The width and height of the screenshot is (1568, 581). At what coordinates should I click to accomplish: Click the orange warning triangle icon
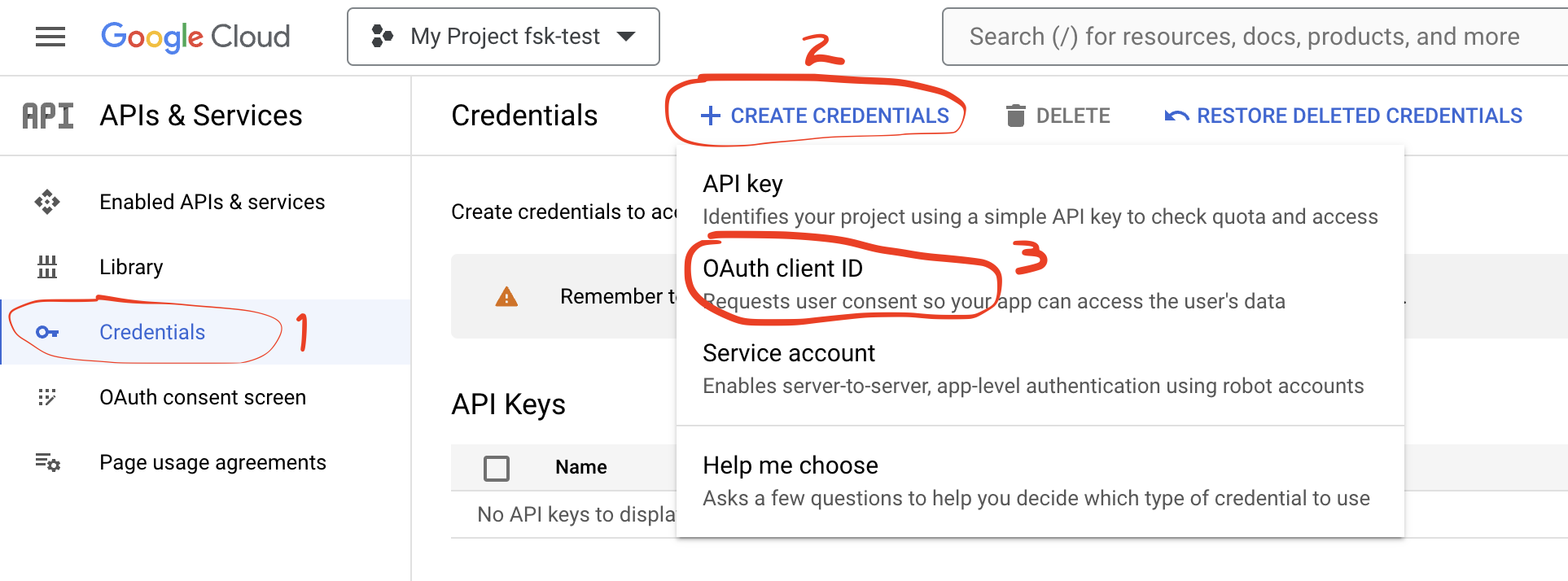[x=506, y=297]
